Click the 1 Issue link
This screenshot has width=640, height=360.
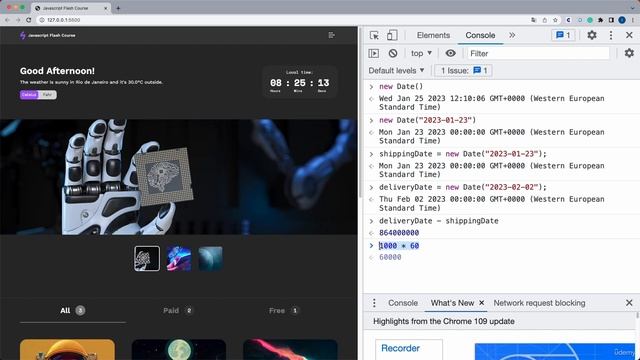[x=463, y=71]
